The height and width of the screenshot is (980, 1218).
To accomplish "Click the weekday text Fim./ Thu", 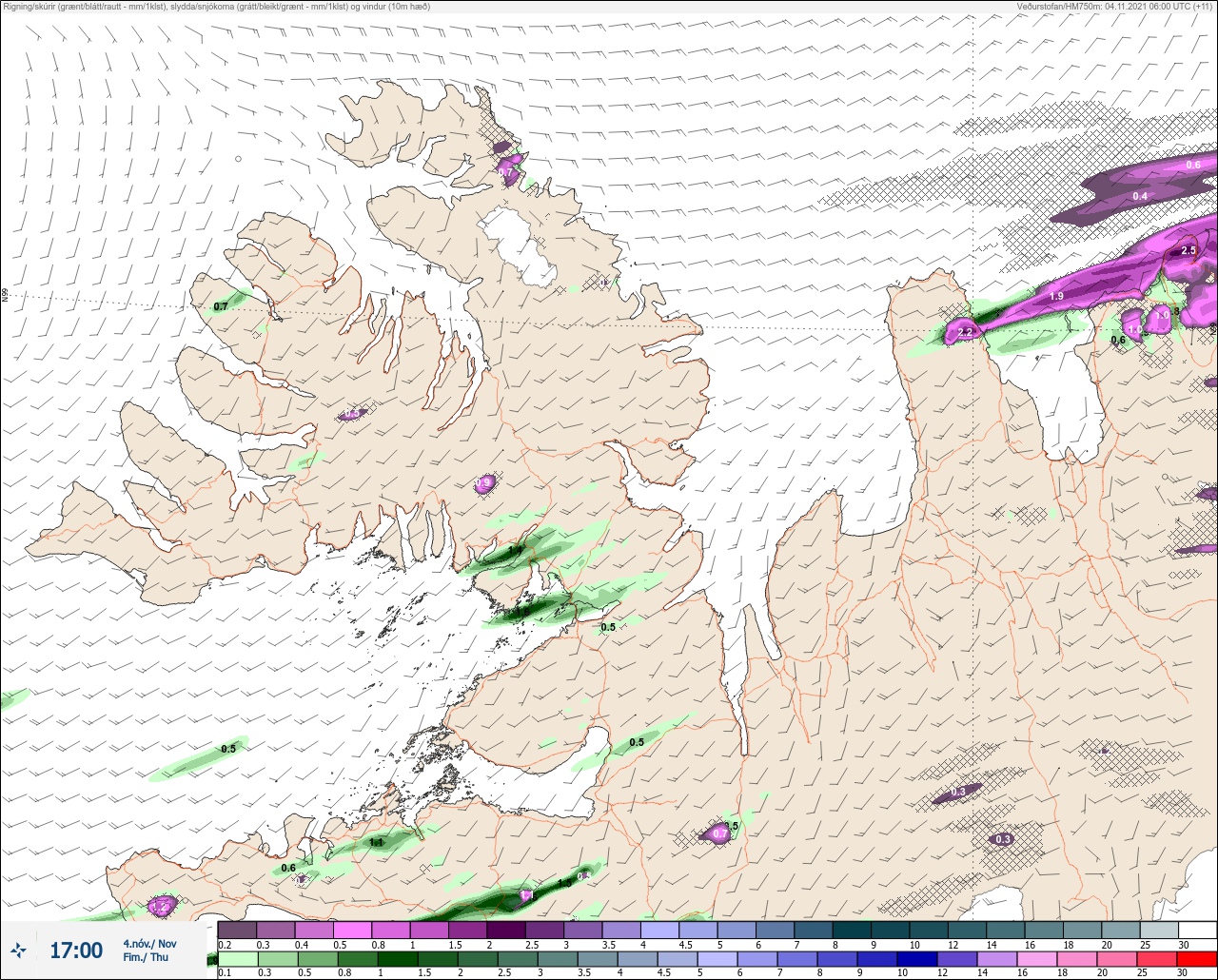I will tap(145, 957).
